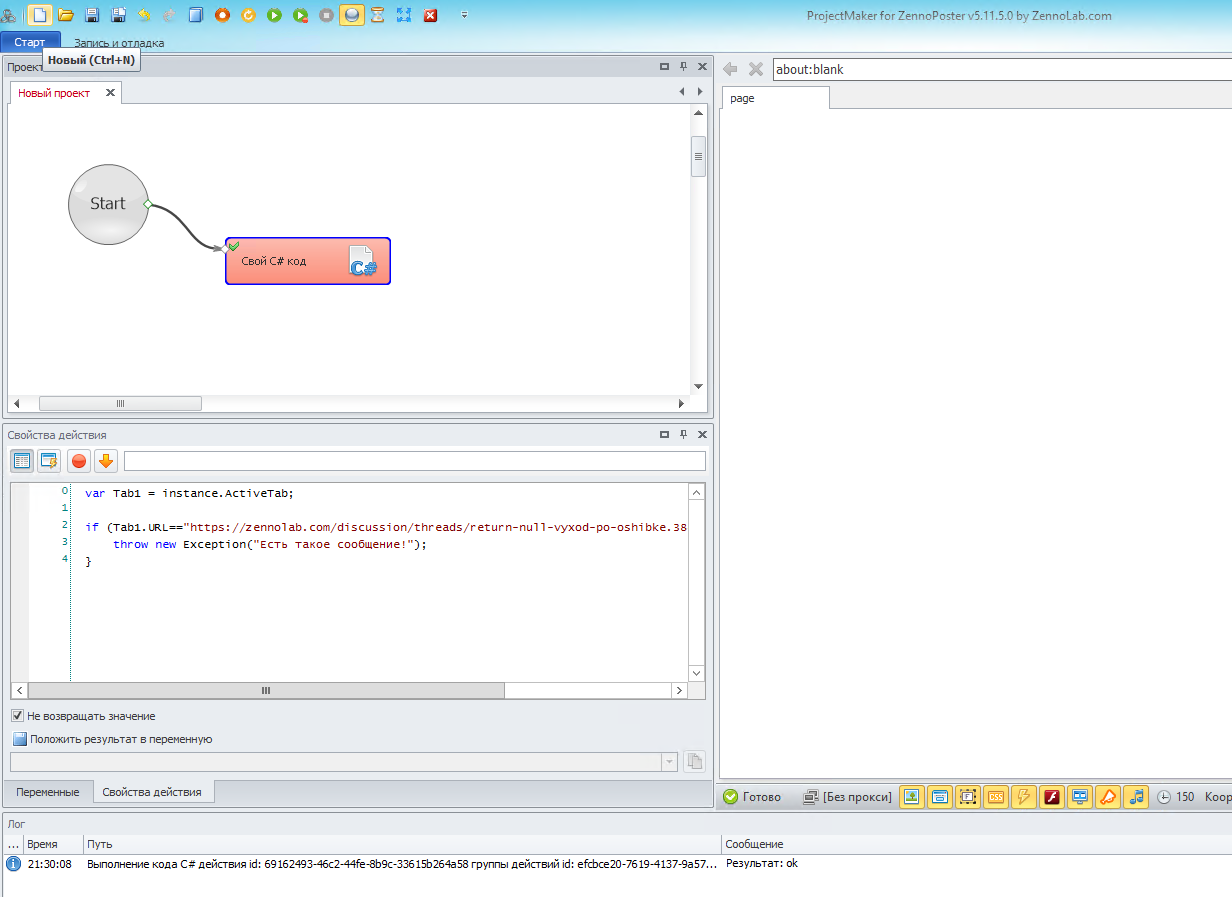The image size is (1232, 897).
Task: Click the green play icon with red dot
Action: coord(300,15)
